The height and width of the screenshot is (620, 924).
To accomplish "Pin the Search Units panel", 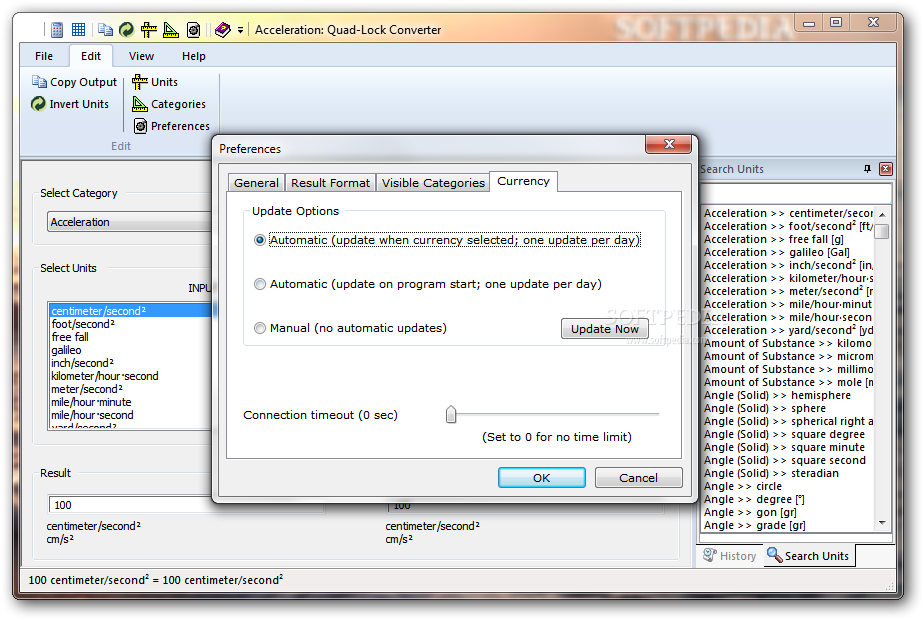I will [867, 169].
